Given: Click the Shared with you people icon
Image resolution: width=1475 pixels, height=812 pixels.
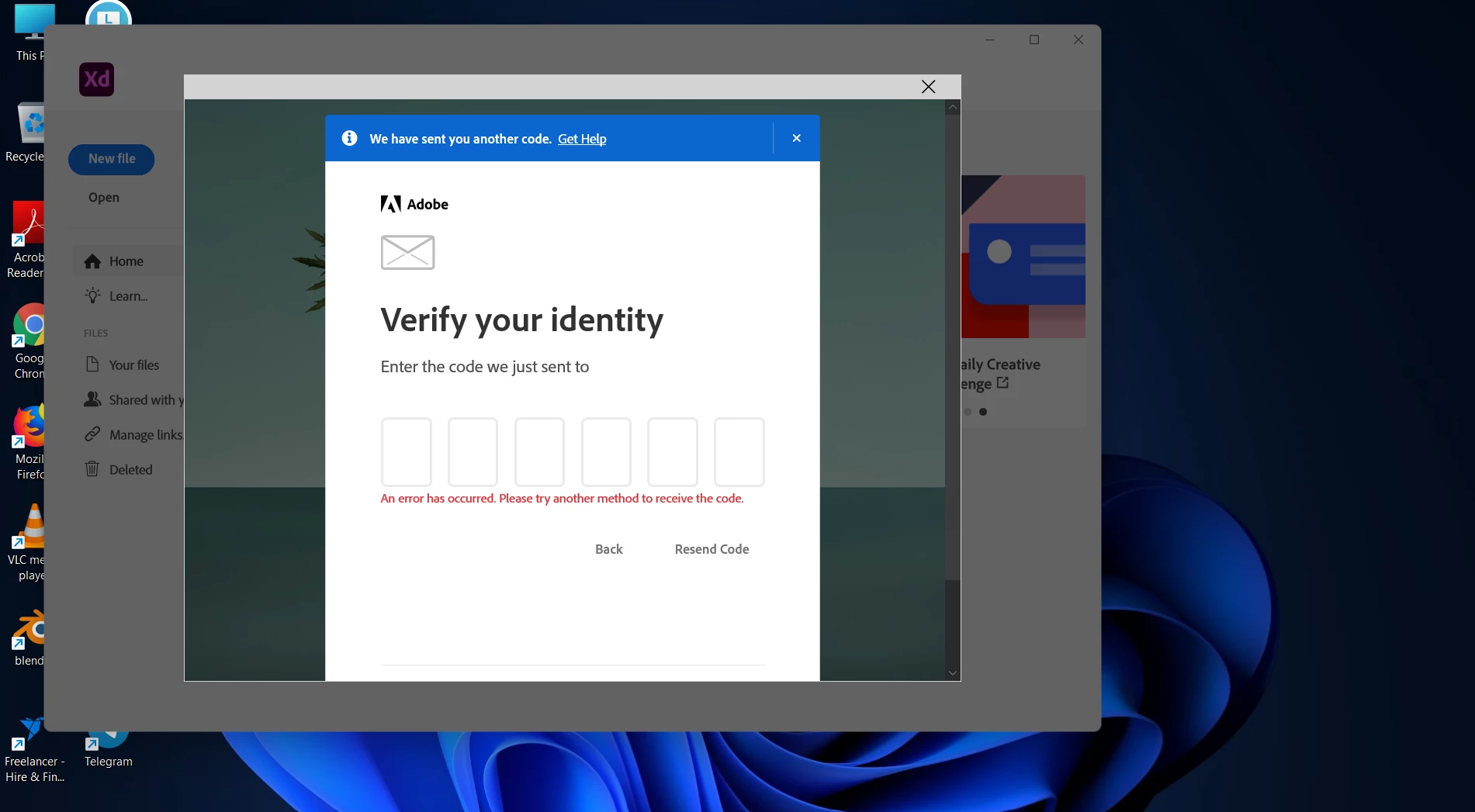Looking at the screenshot, I should 92,399.
